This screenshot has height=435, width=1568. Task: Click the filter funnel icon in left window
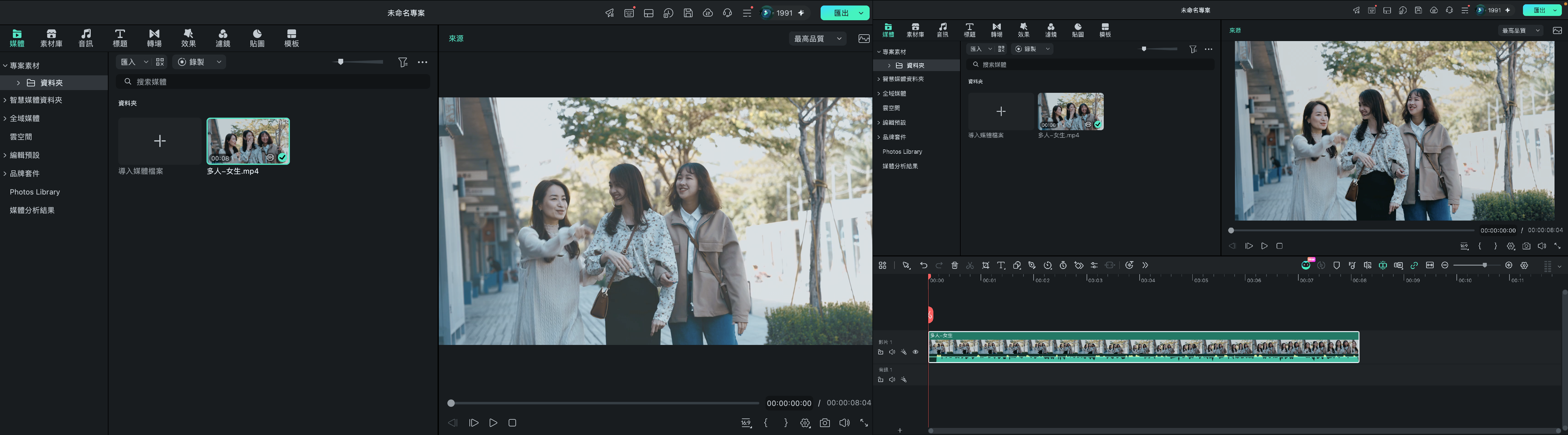[x=402, y=62]
